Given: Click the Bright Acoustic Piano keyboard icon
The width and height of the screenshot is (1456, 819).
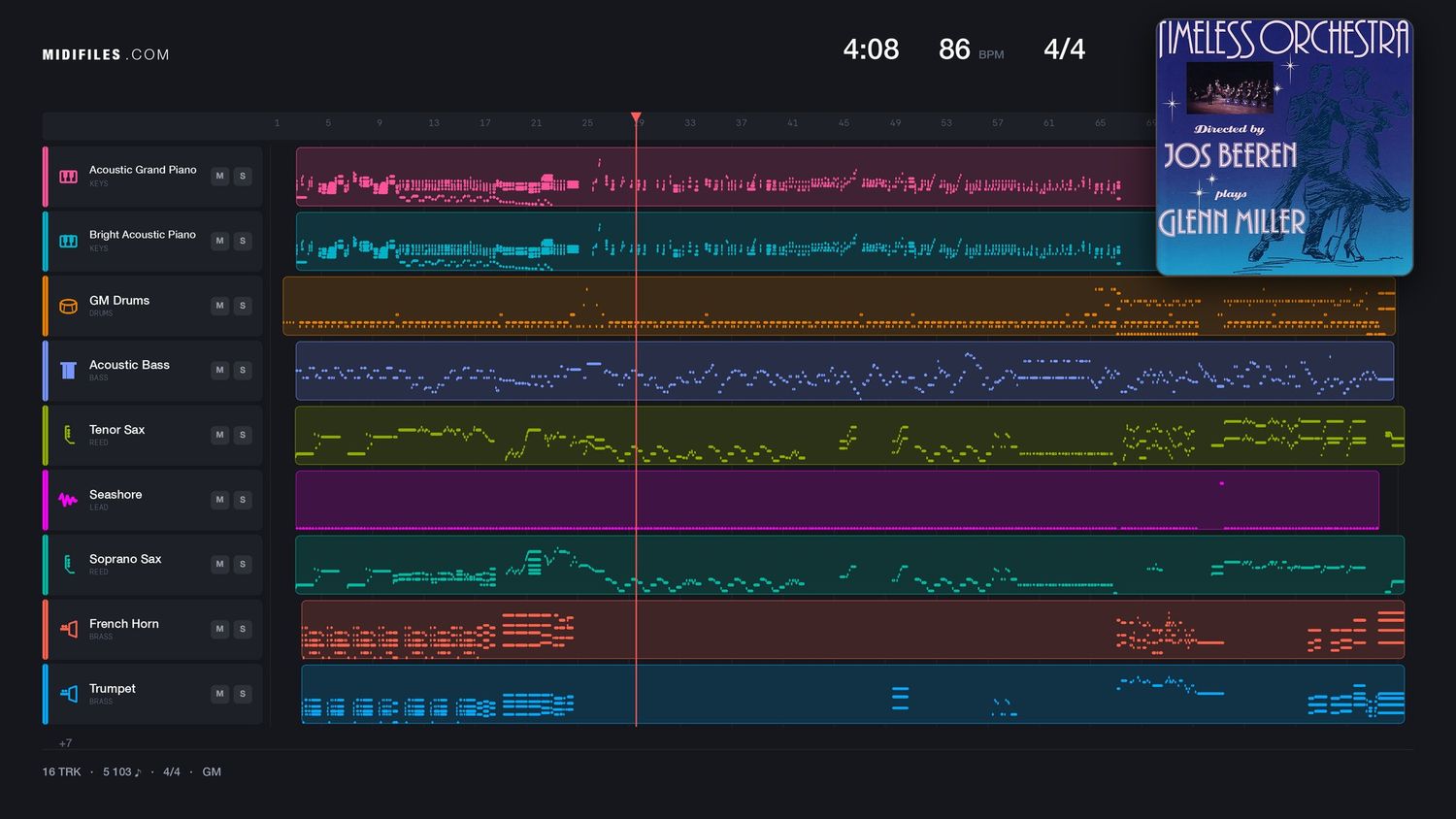Looking at the screenshot, I should (x=68, y=241).
